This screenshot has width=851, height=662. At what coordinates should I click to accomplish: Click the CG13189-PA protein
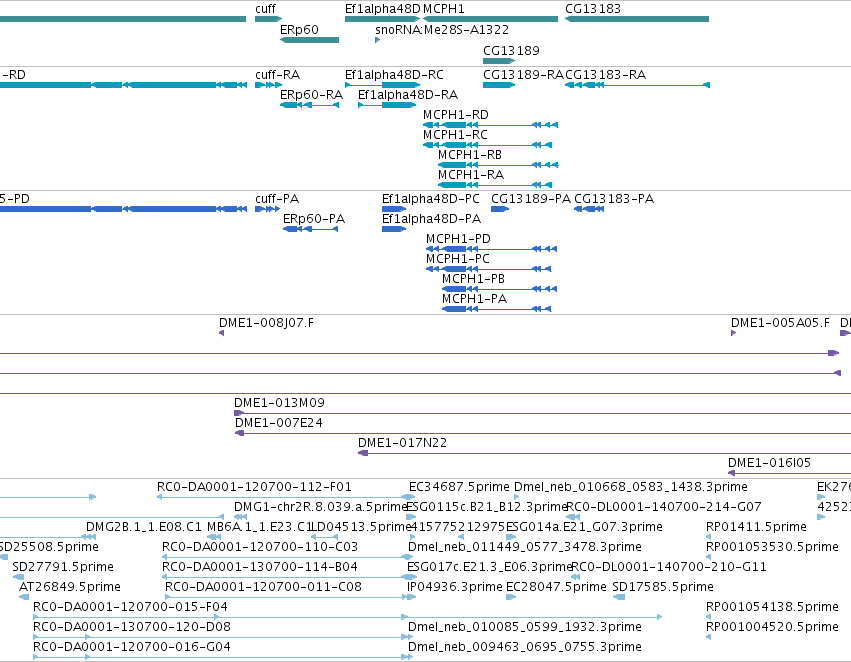point(500,209)
